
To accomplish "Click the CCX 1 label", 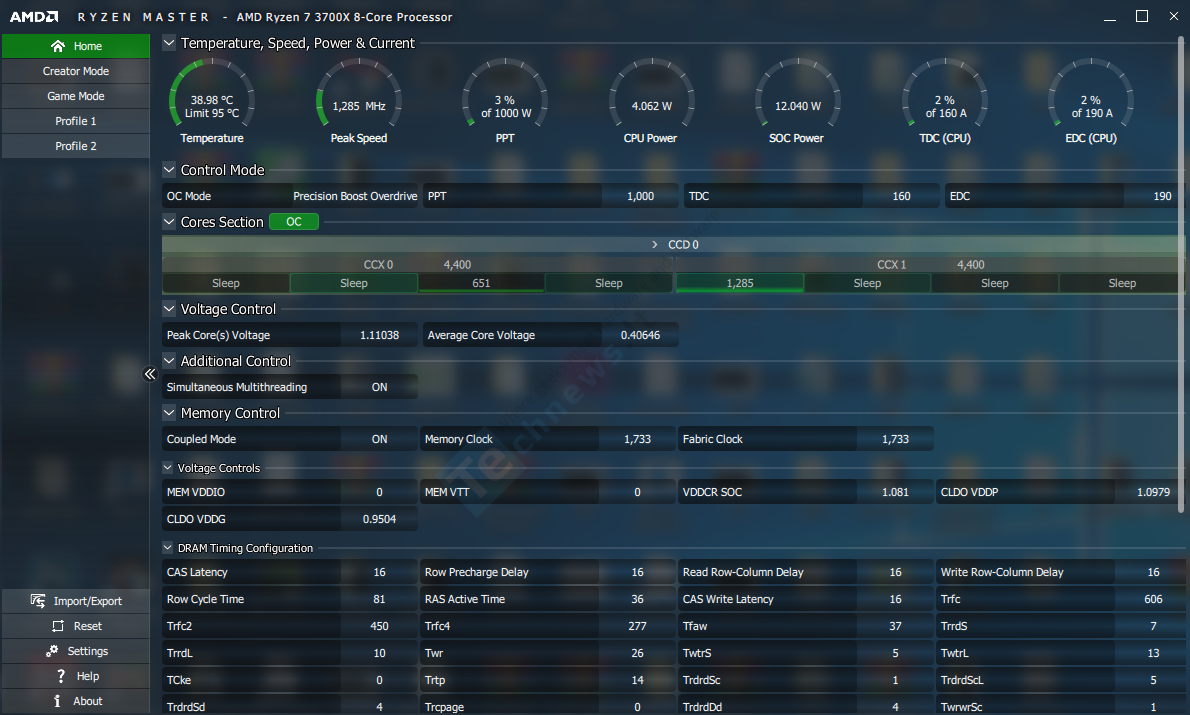I will click(892, 265).
